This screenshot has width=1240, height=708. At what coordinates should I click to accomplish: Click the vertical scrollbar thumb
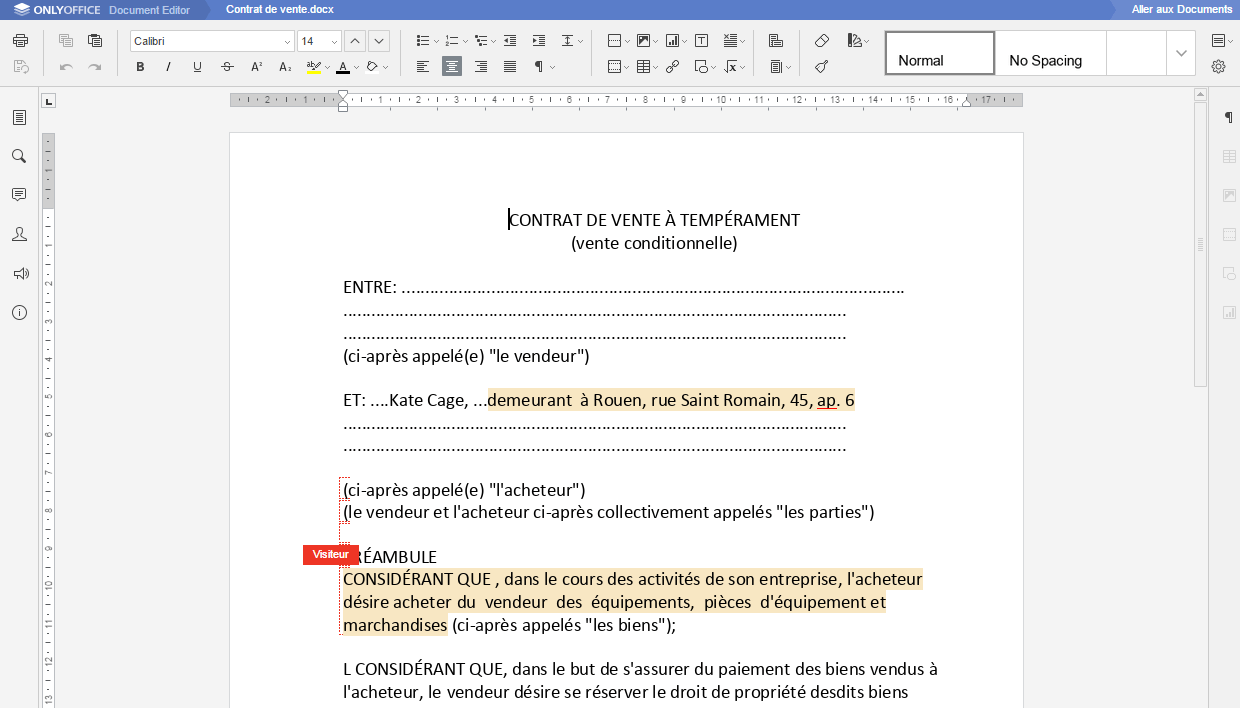[1201, 243]
